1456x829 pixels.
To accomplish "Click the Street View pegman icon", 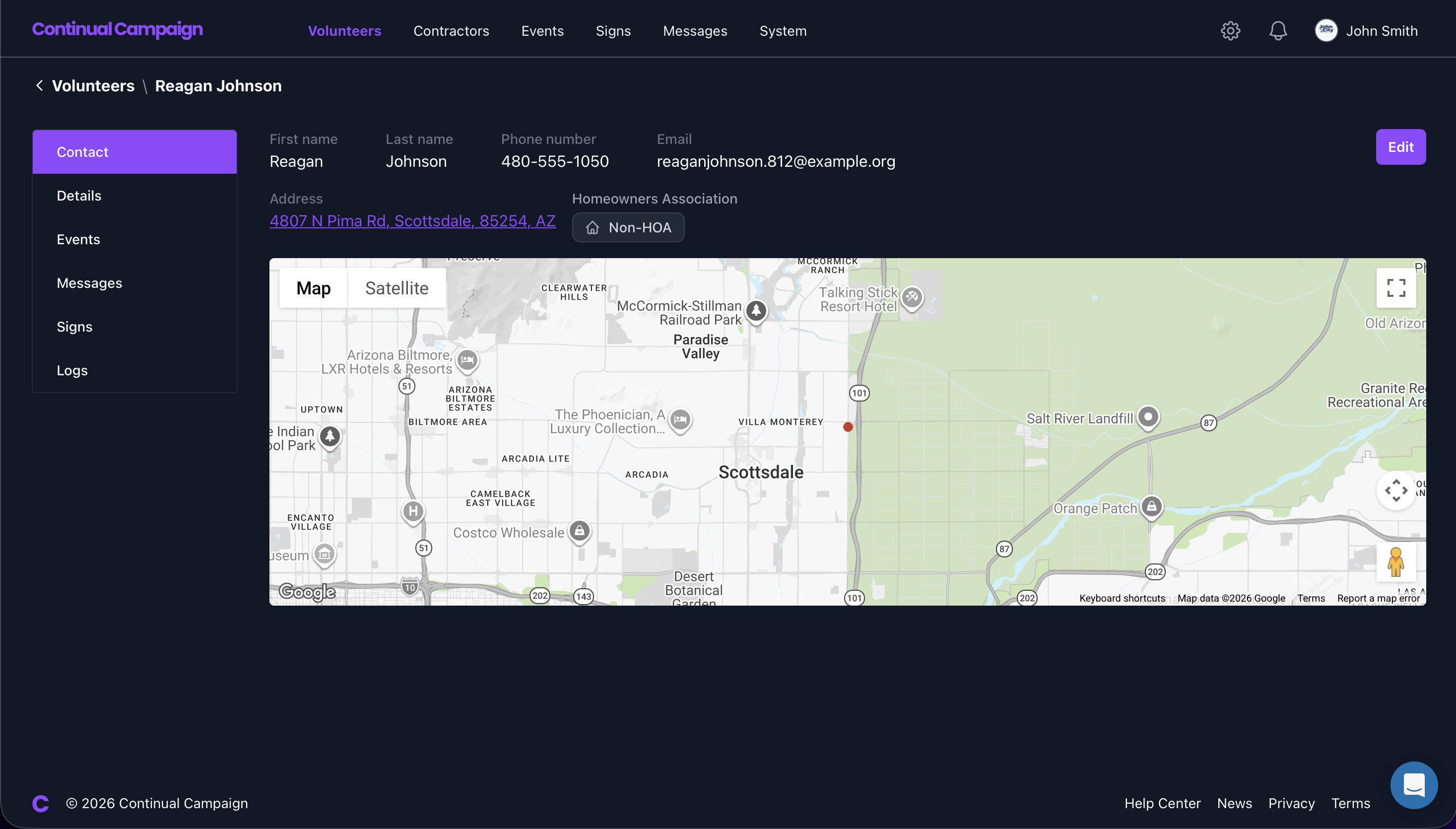I will pos(1395,562).
